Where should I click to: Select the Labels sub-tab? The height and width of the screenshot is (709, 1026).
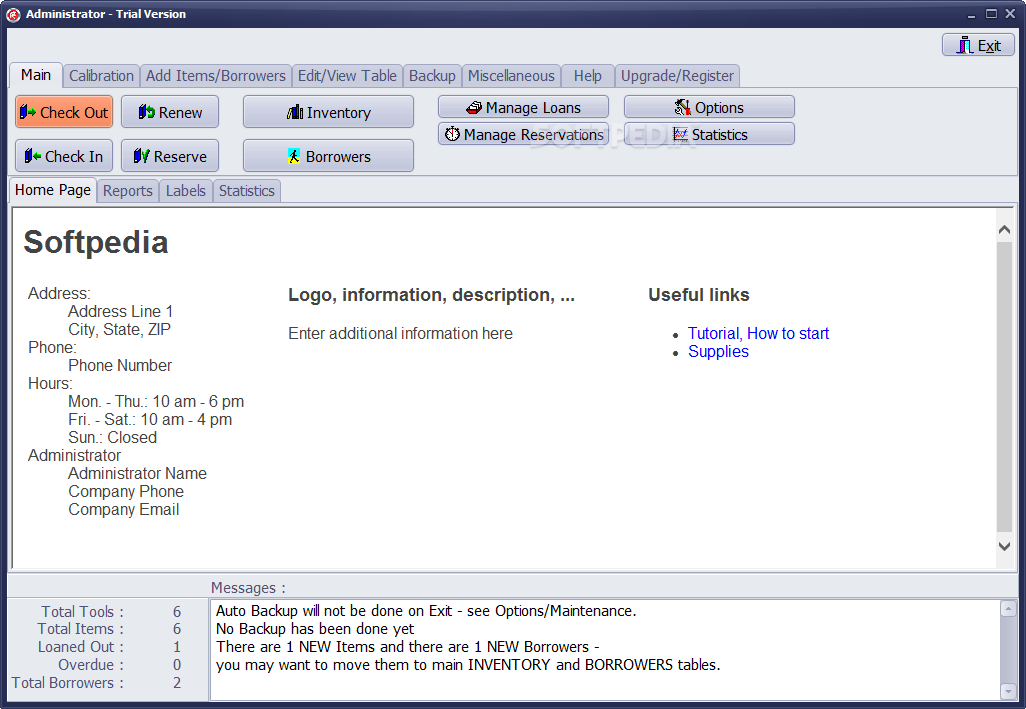[x=186, y=190]
